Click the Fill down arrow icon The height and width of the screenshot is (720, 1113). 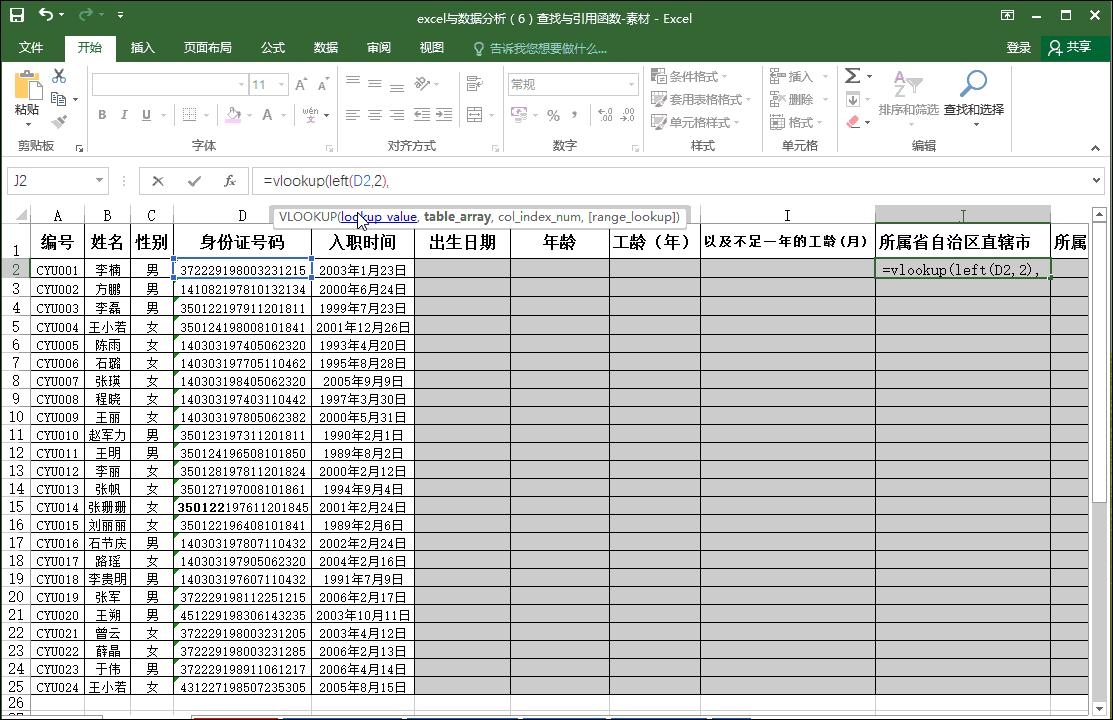852,99
